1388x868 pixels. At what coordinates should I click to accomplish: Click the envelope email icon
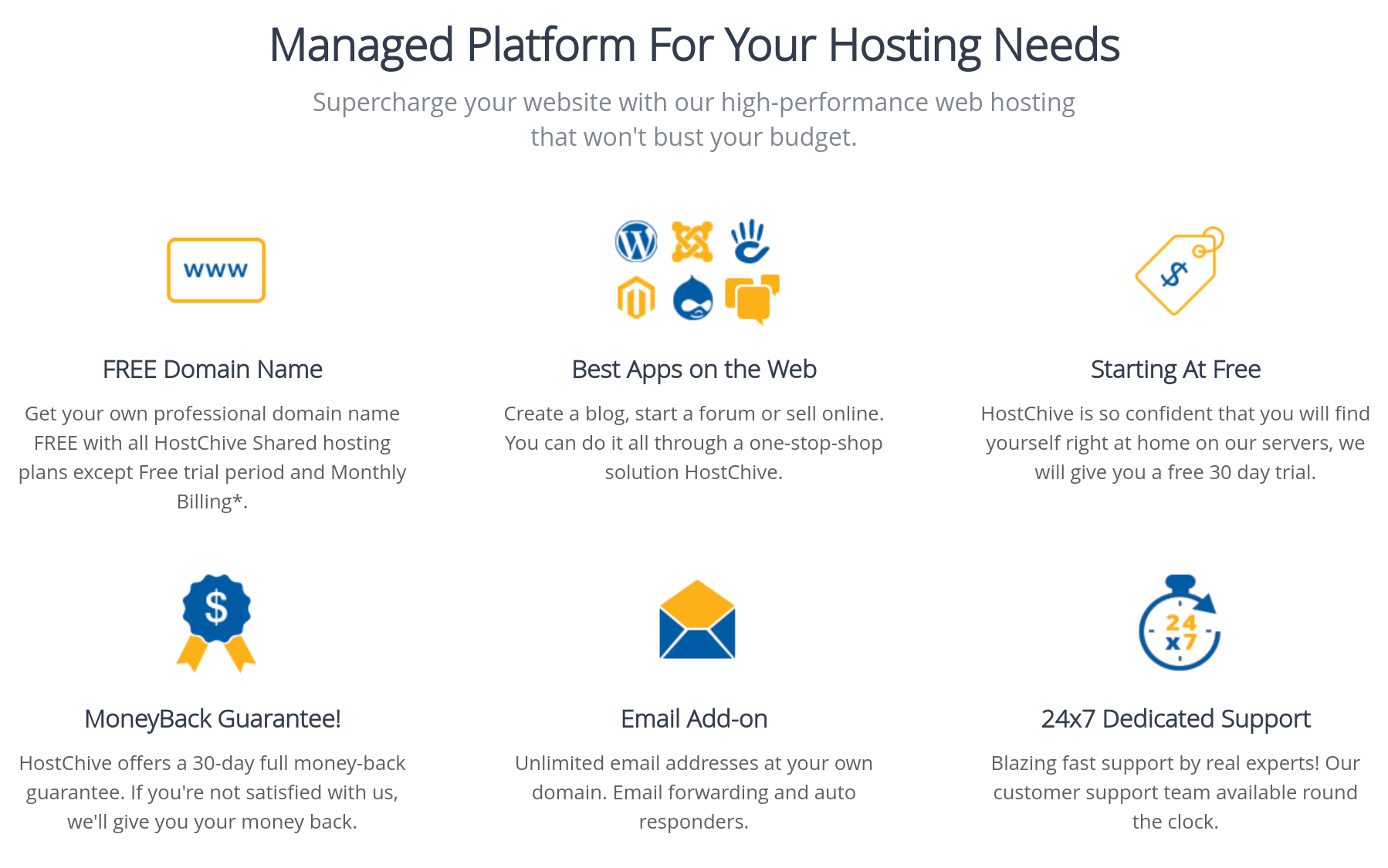pyautogui.click(x=697, y=619)
